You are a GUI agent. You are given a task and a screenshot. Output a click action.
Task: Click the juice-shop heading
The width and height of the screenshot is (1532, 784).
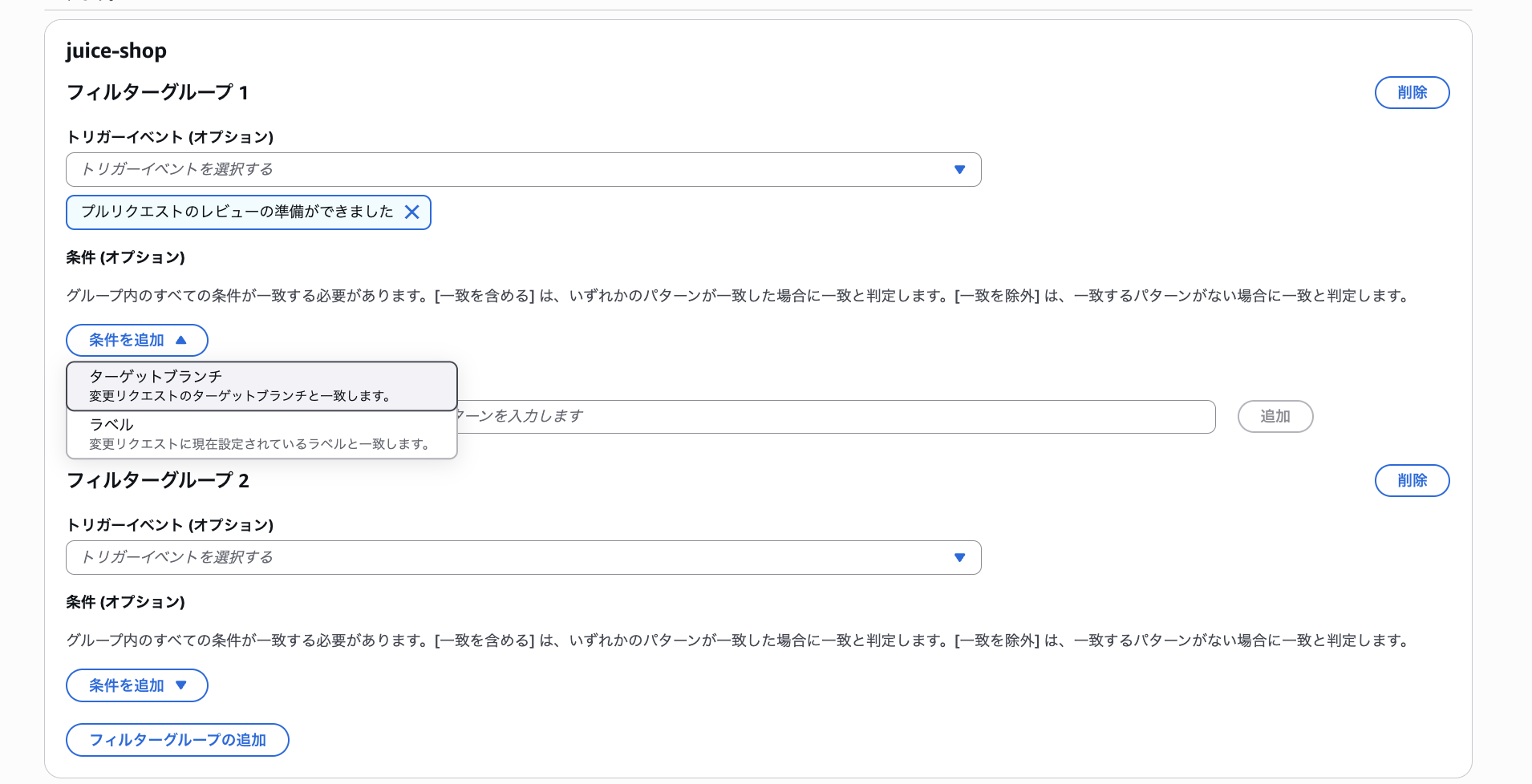point(116,51)
